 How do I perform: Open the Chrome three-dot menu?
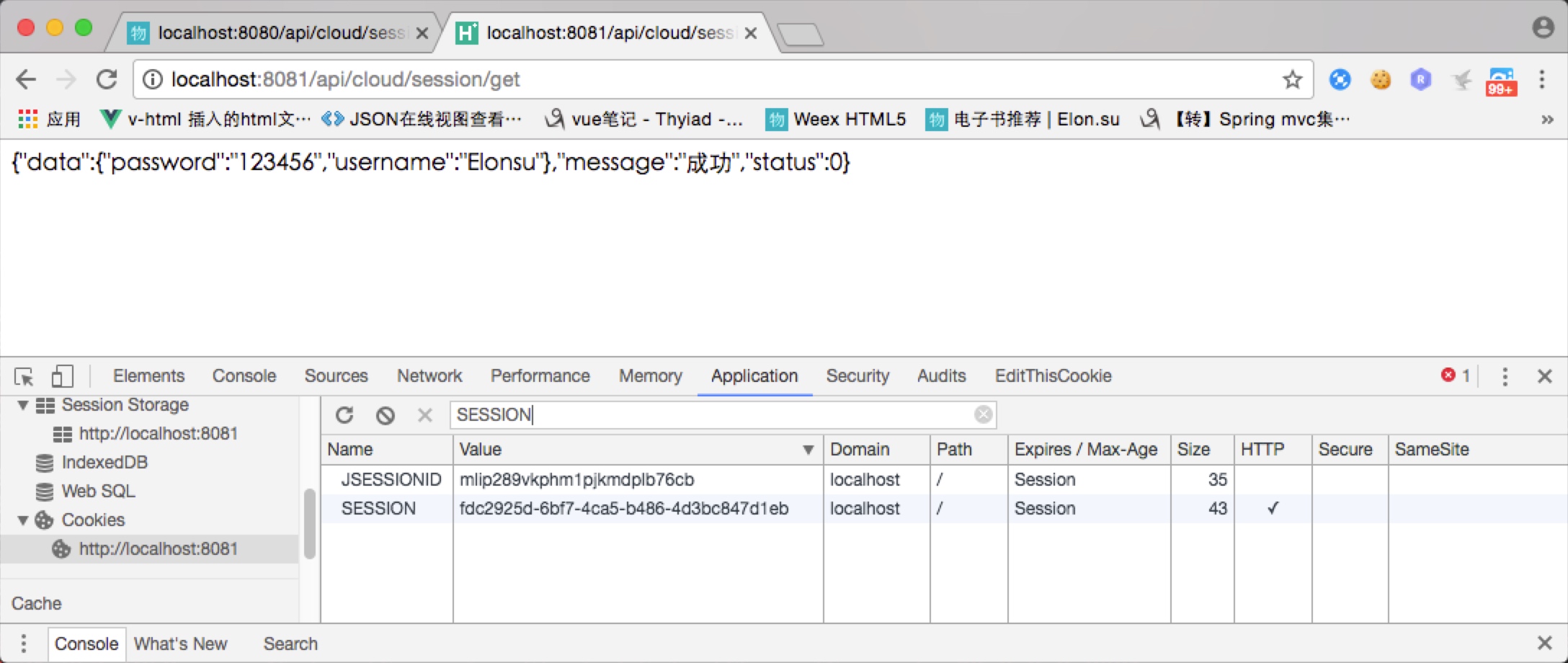1542,79
